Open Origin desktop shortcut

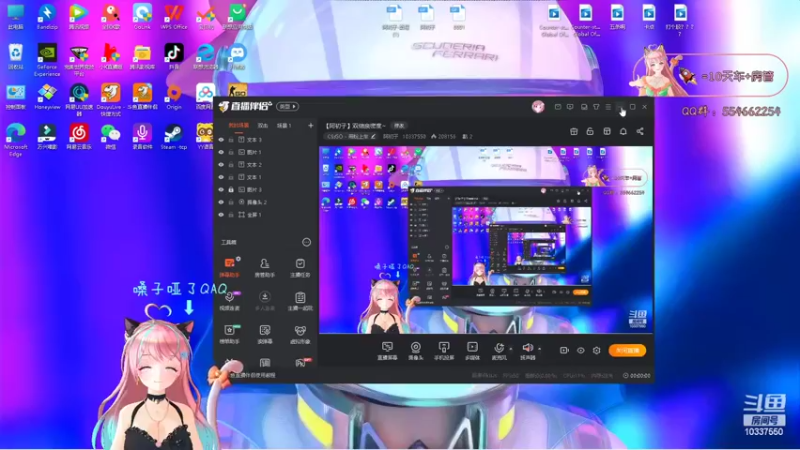tap(173, 97)
